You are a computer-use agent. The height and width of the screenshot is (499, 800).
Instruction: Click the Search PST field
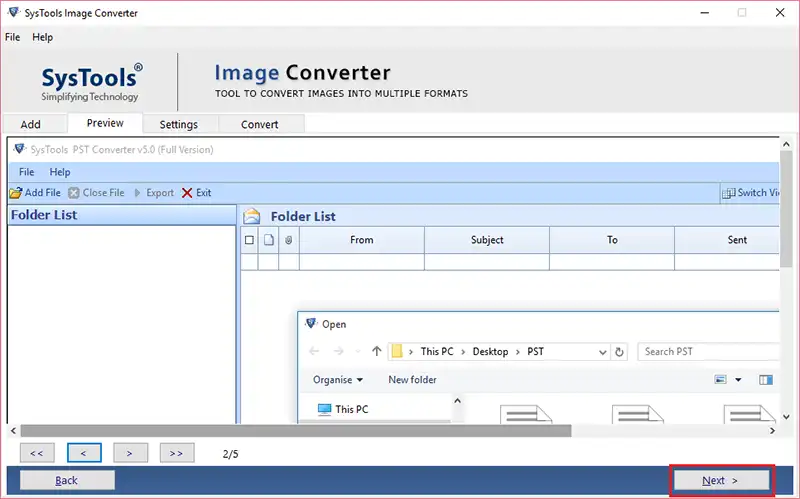point(709,352)
